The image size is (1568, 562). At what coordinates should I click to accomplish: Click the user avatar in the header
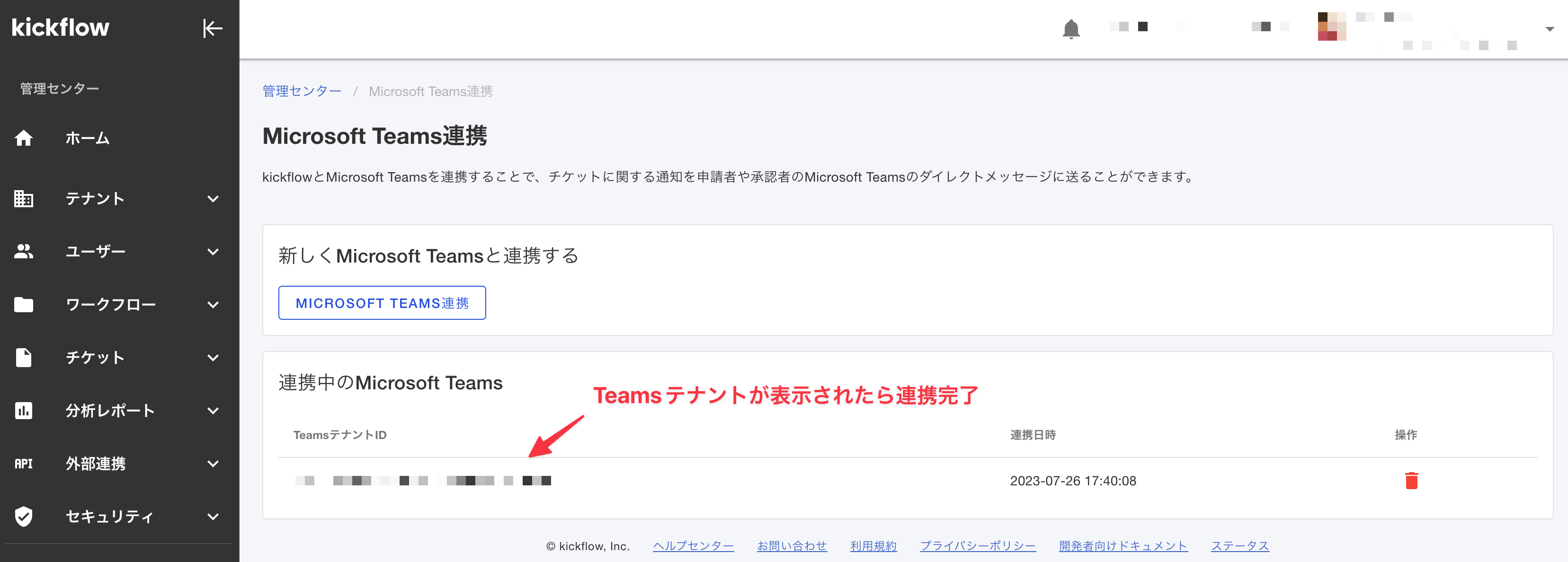(x=1331, y=26)
